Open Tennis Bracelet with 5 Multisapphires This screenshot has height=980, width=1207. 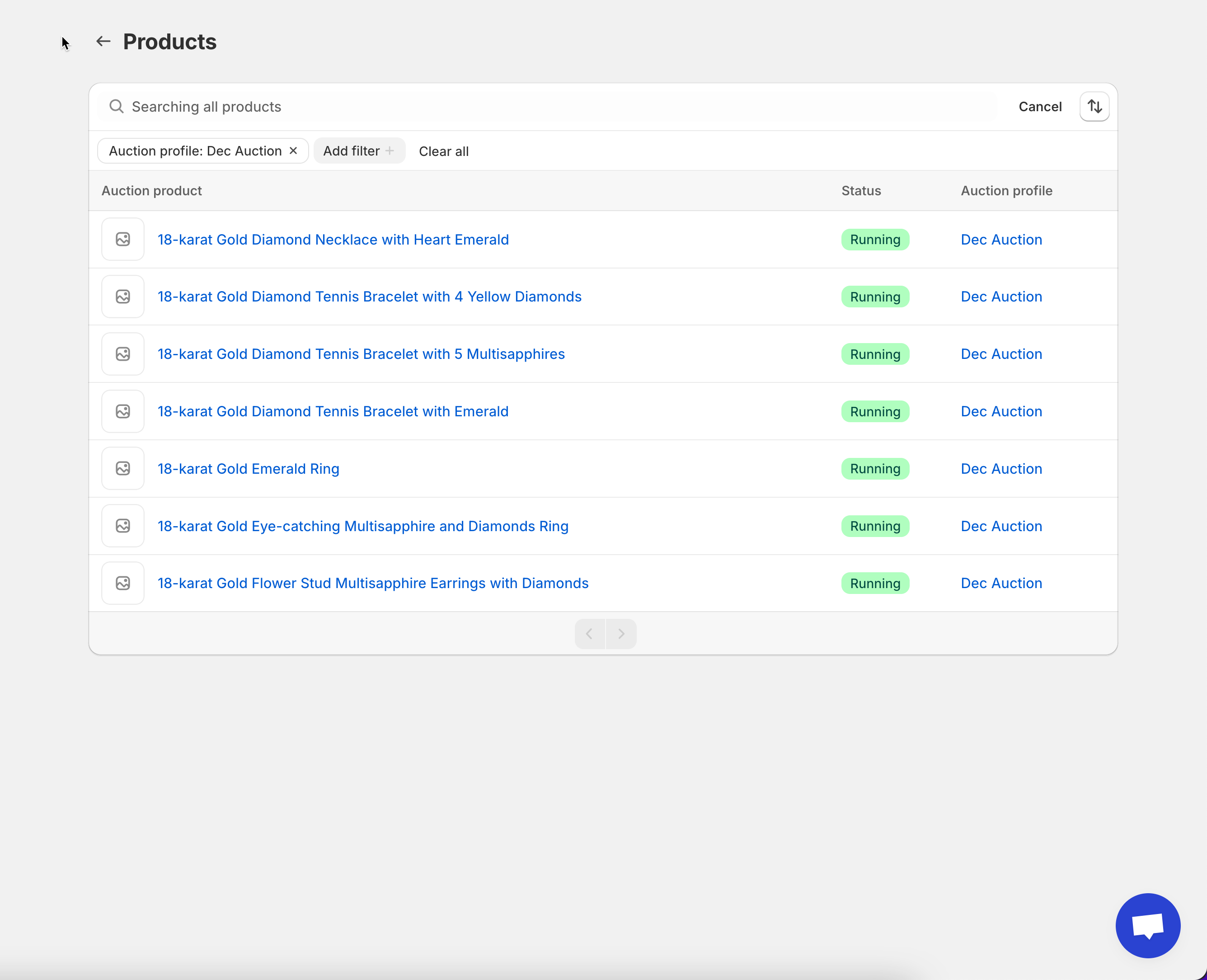[361, 354]
